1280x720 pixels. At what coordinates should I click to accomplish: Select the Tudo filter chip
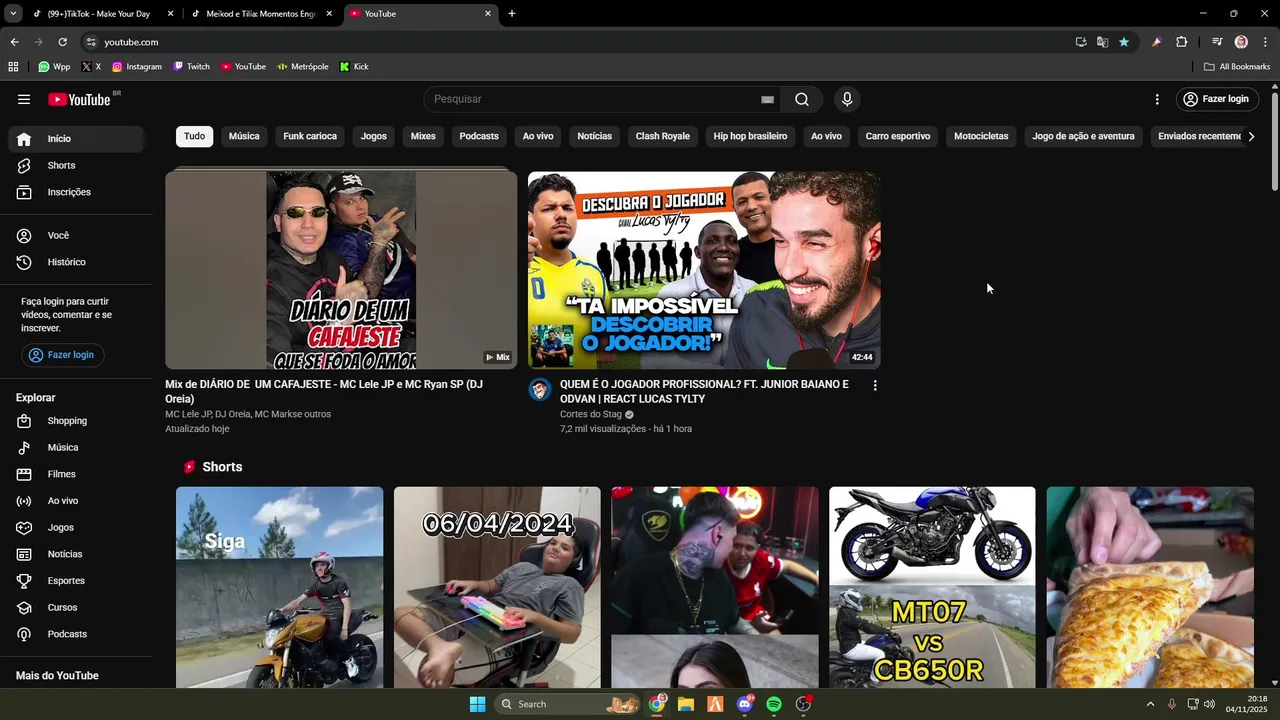click(x=194, y=136)
